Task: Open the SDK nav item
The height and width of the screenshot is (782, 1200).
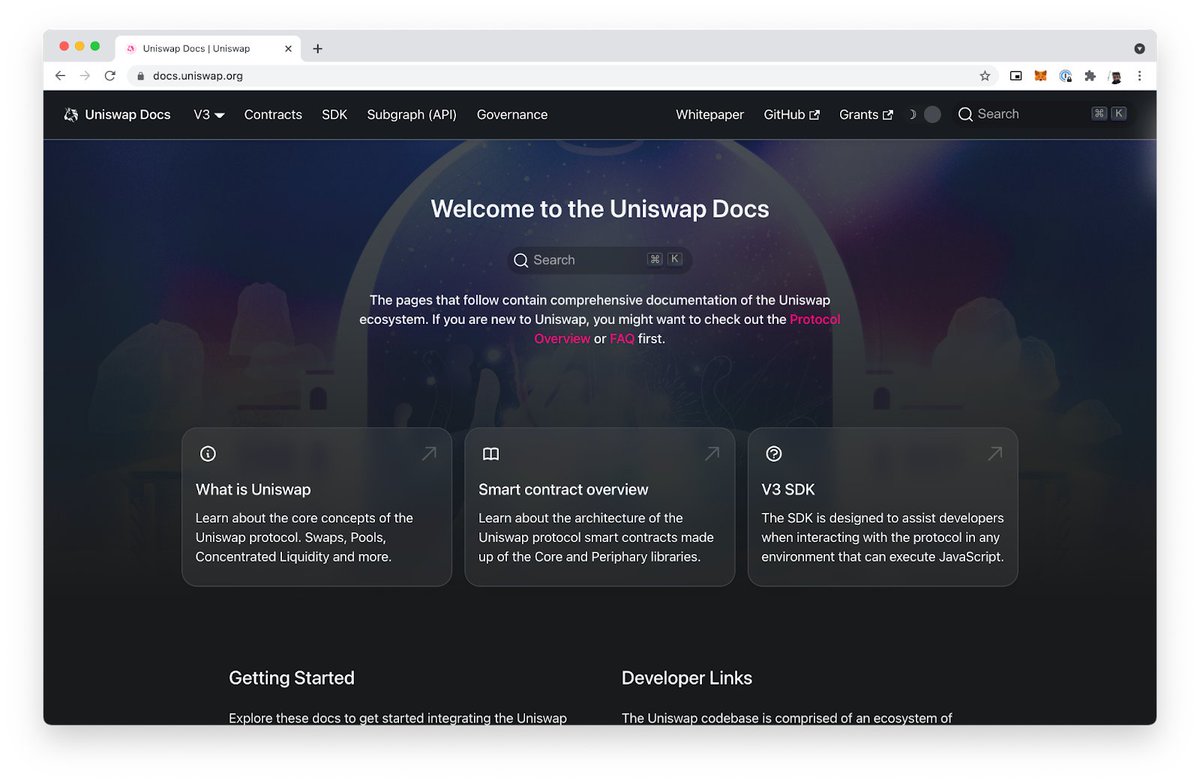Action: pyautogui.click(x=335, y=115)
